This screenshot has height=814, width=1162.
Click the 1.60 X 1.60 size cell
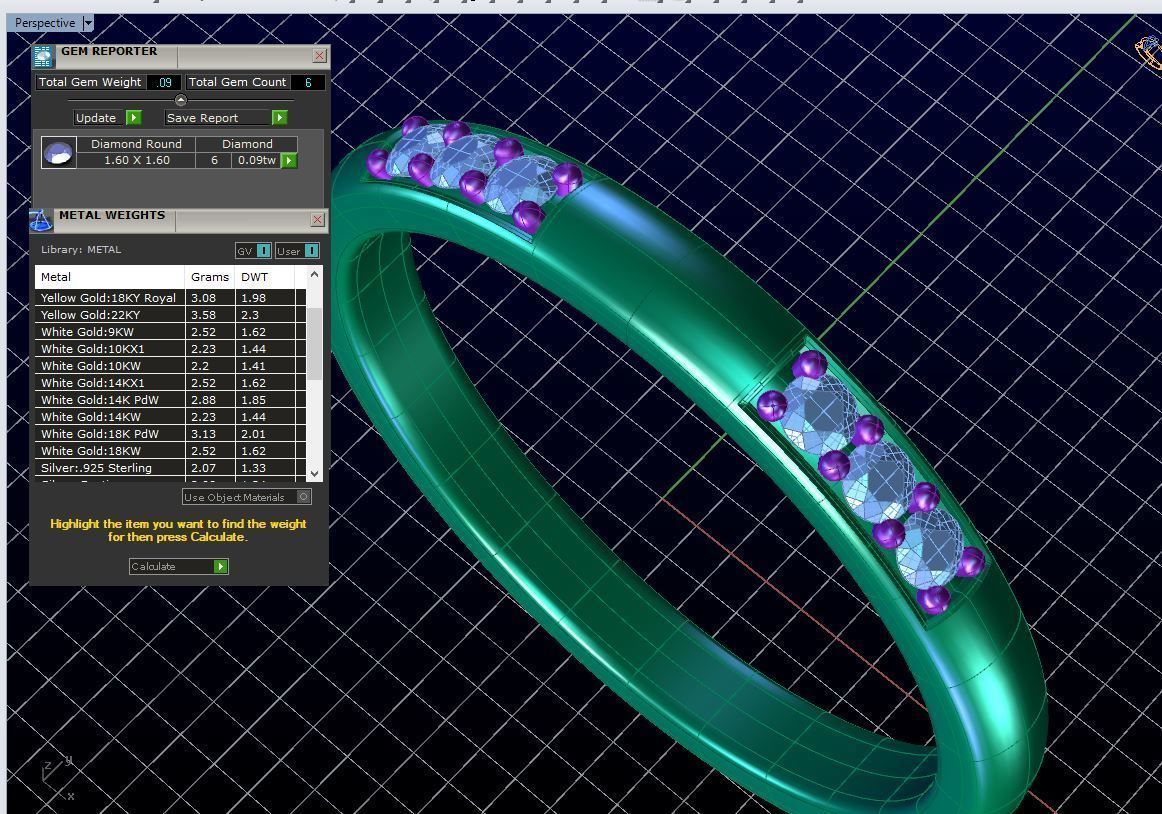click(136, 160)
